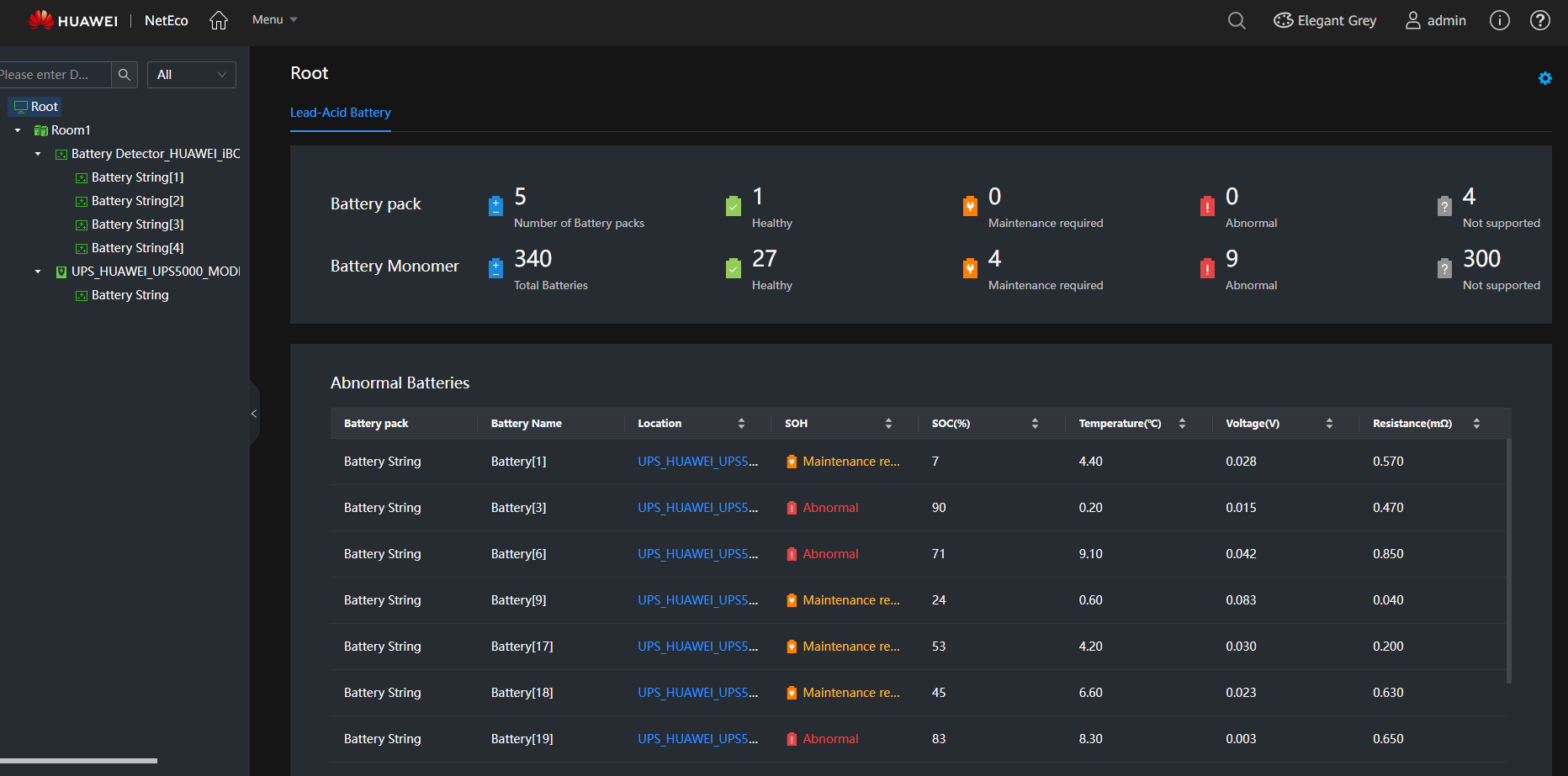Switch theme via Elegant Grey palette icon

coord(1283,20)
